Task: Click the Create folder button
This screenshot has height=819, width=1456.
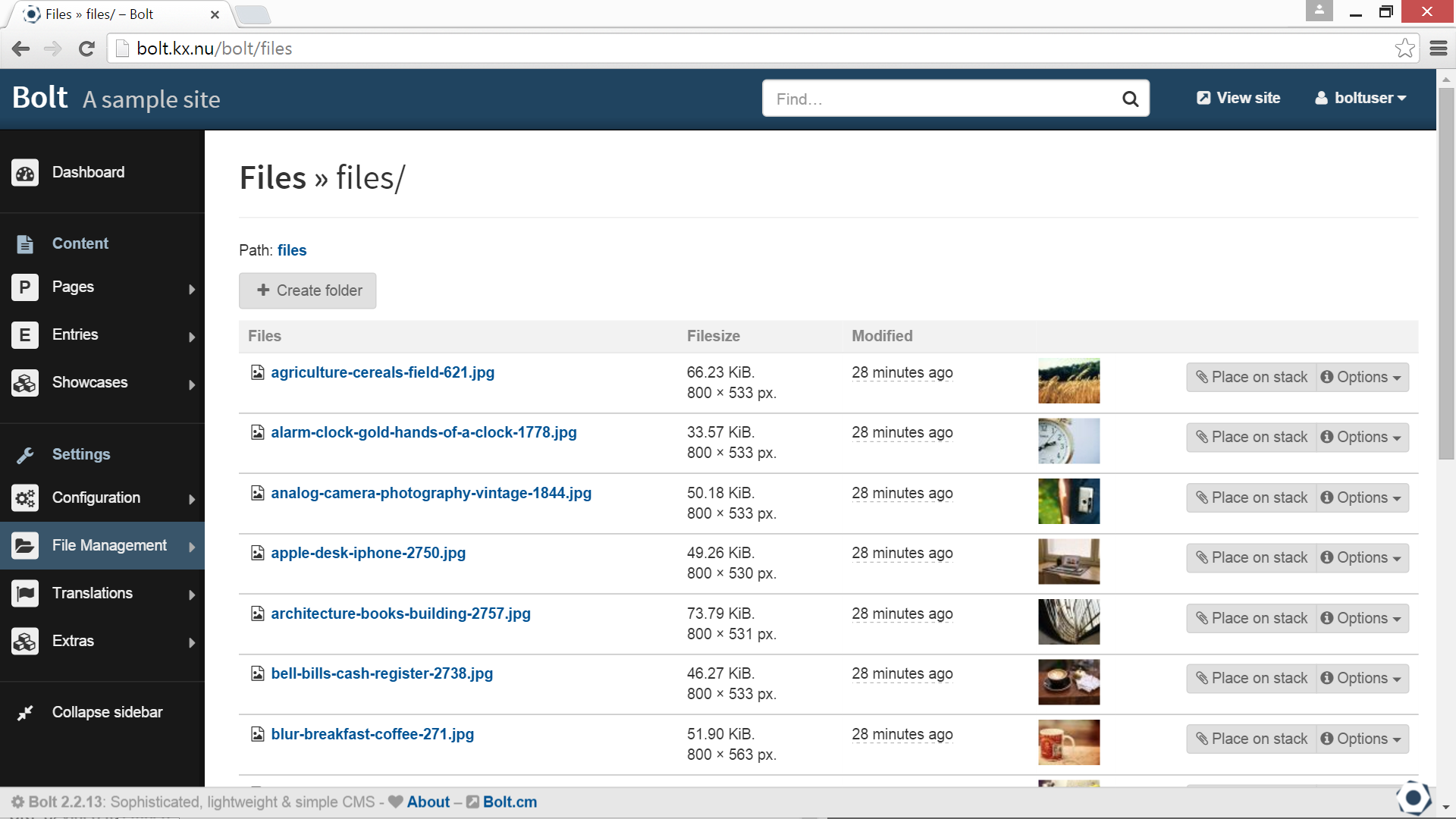Action: [x=307, y=290]
